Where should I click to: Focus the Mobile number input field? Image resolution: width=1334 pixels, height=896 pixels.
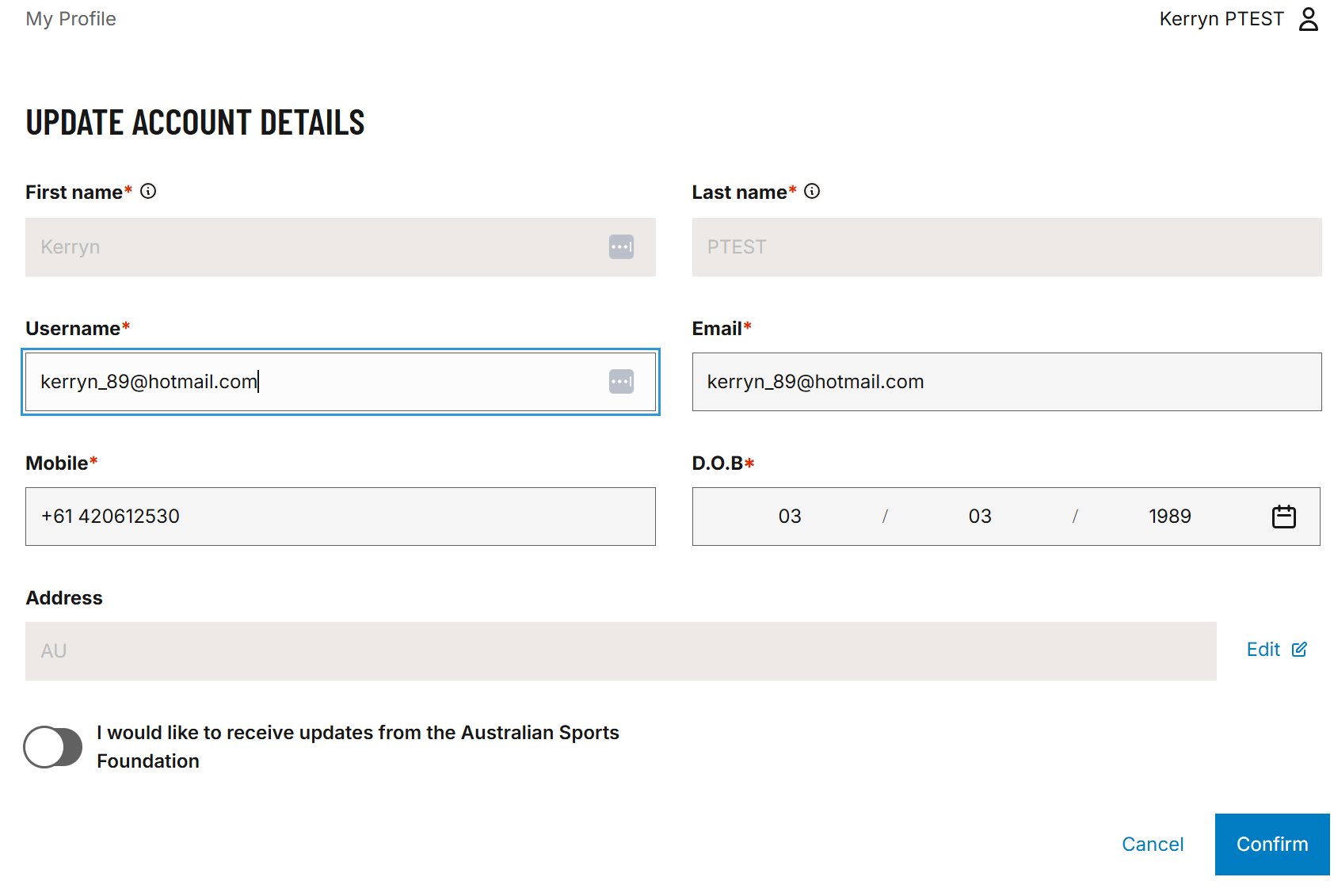pyautogui.click(x=341, y=517)
